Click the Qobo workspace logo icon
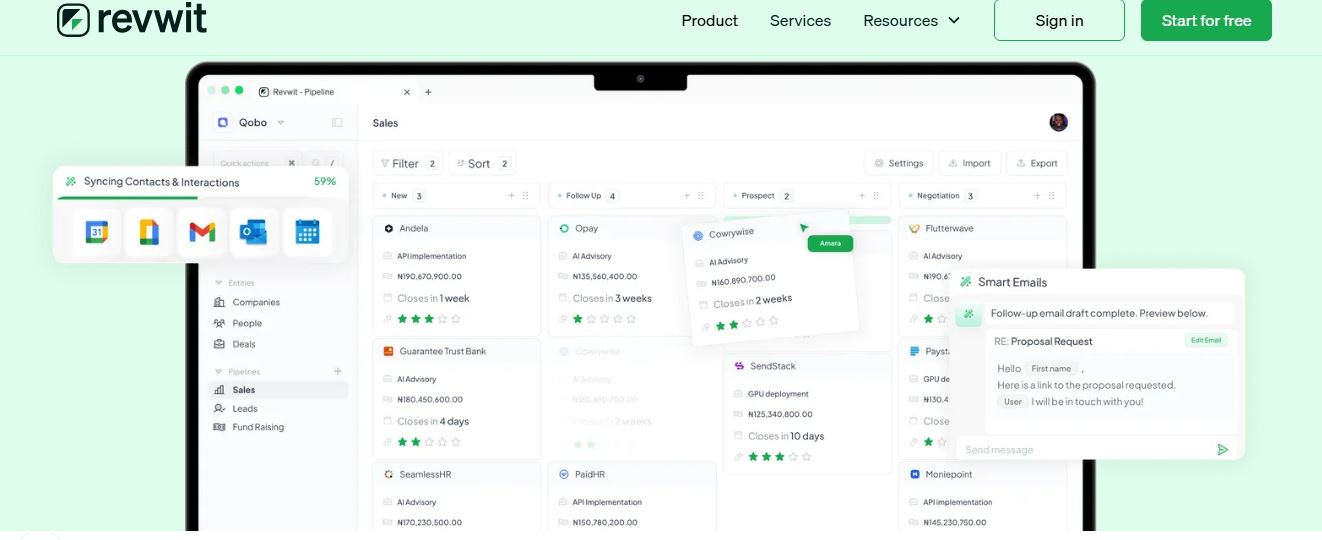This screenshot has height=540, width=1322. [x=222, y=122]
